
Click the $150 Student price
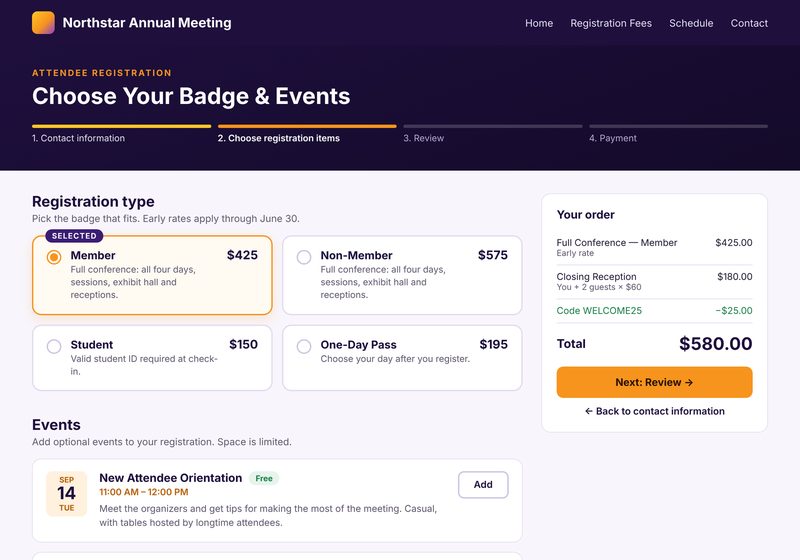243,344
